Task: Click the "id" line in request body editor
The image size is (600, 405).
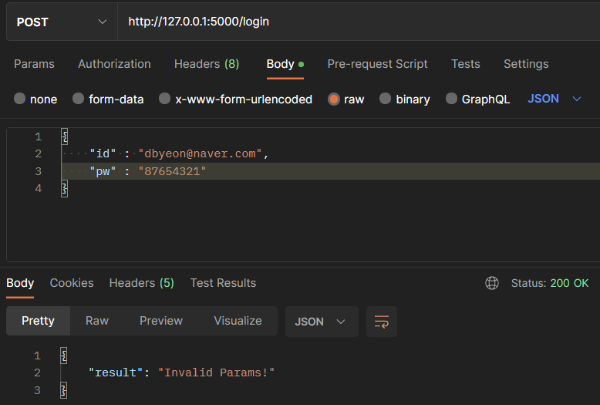Action: 331,154
